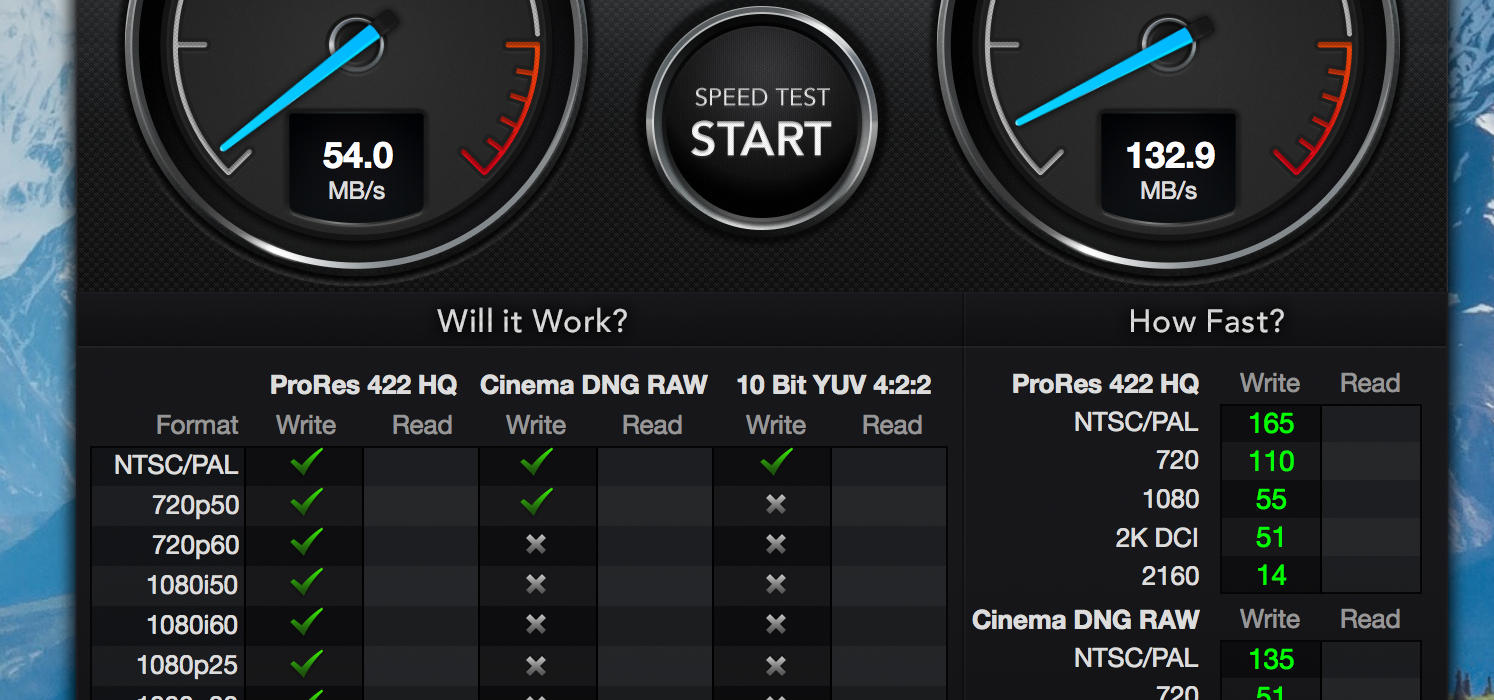Click ProRes 422 HQ read cell for 720p50

pyautogui.click(x=421, y=505)
